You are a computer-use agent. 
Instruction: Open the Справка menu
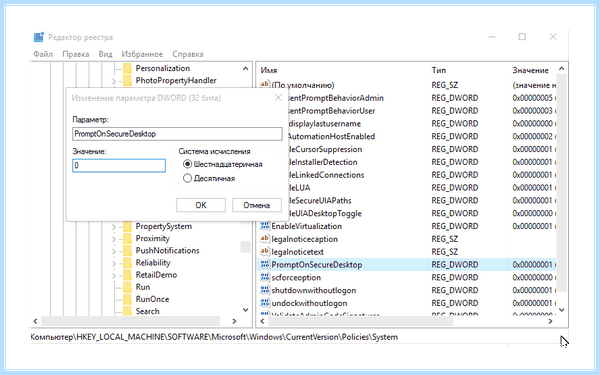coord(188,54)
